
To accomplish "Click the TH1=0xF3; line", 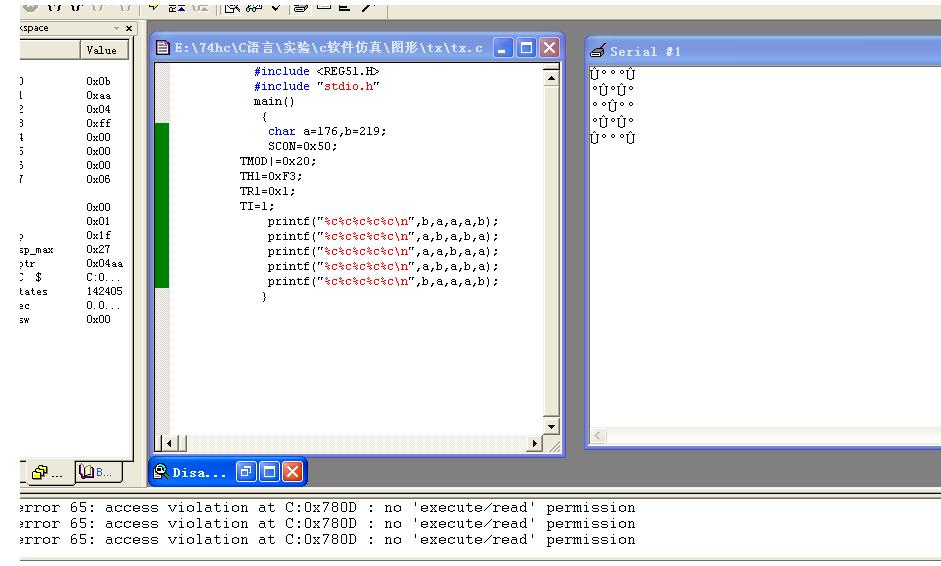I will tap(271, 176).
